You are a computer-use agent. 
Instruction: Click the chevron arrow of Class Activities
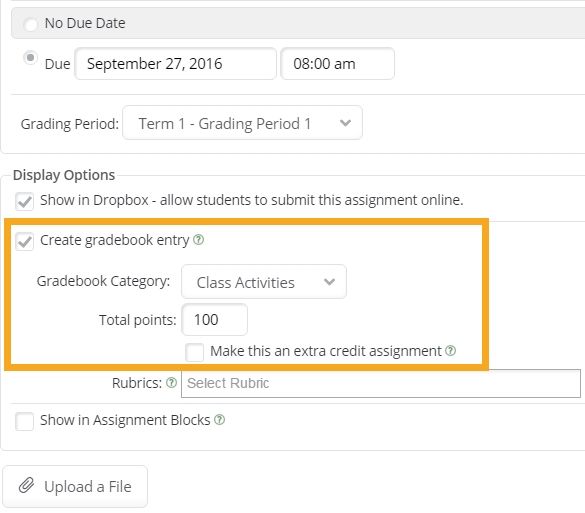click(x=329, y=282)
